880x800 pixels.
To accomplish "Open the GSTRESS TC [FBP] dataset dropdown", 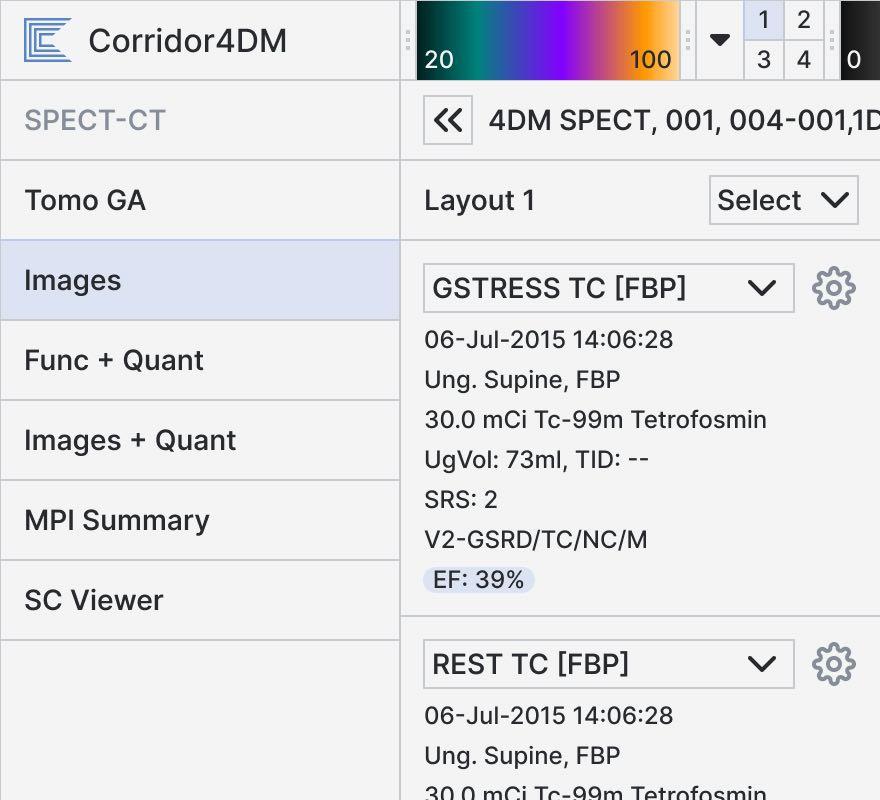I will pyautogui.click(x=608, y=288).
